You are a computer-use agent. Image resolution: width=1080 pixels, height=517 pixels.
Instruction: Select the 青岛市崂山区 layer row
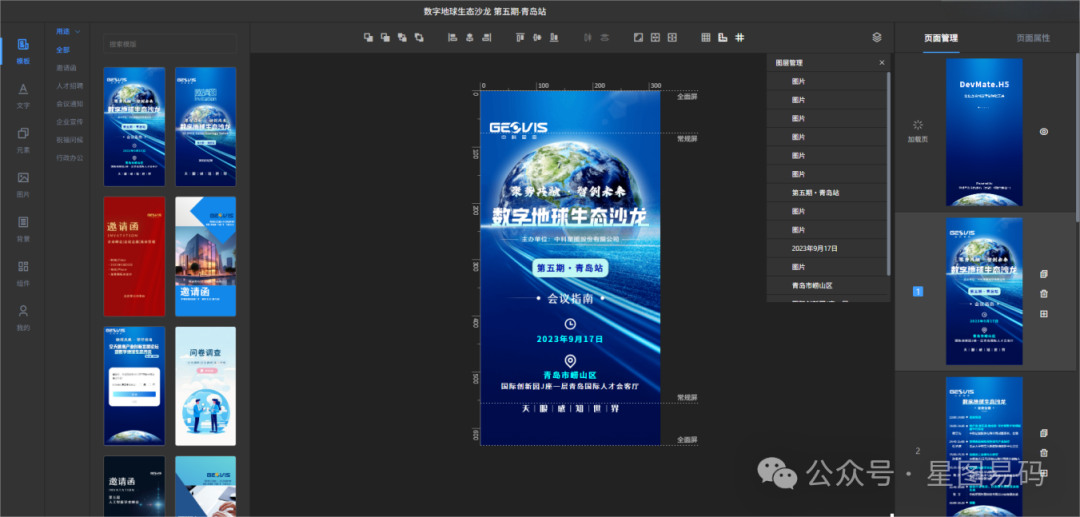tap(827, 285)
